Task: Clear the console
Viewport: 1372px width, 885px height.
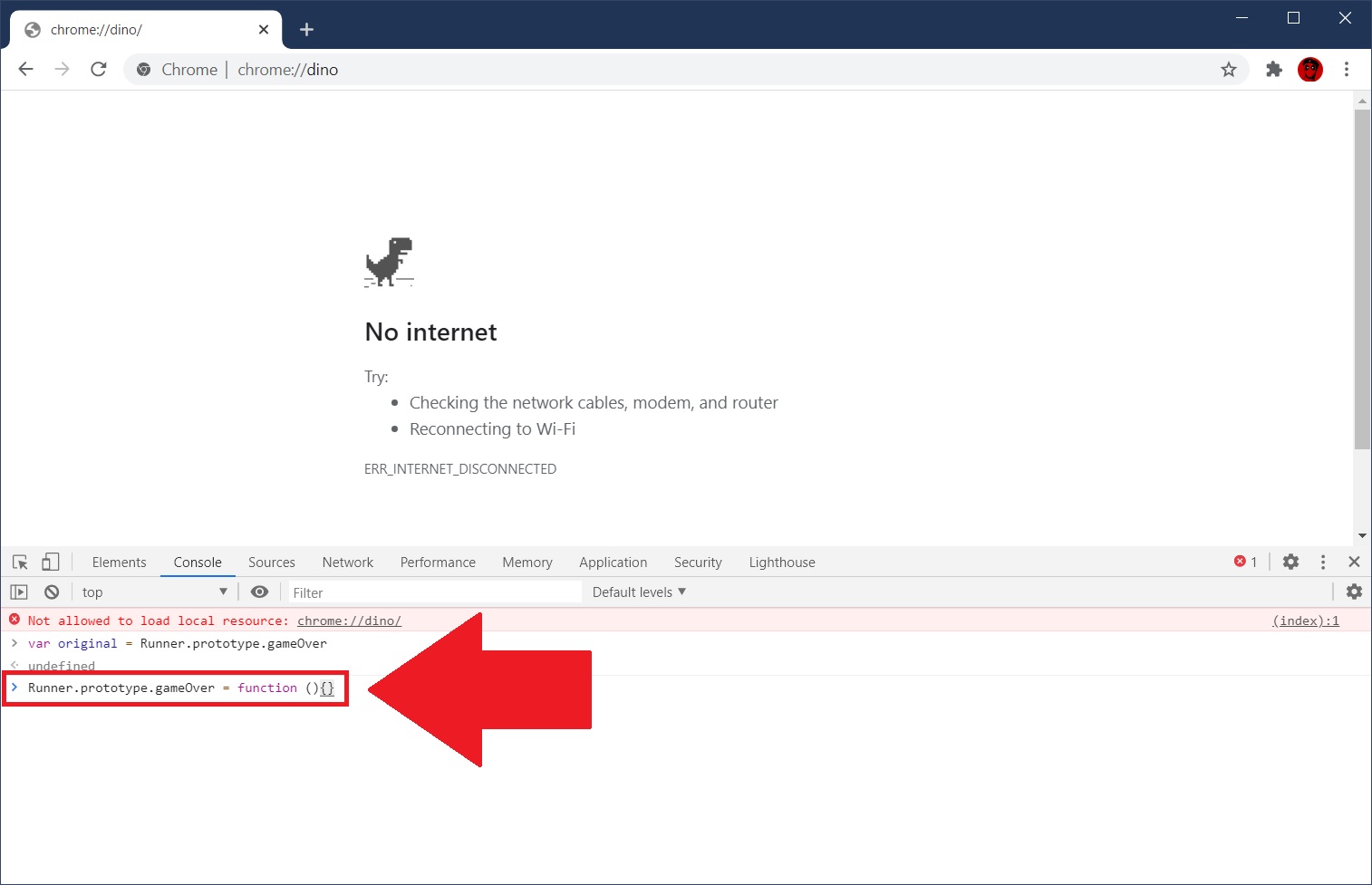Action: (x=52, y=592)
